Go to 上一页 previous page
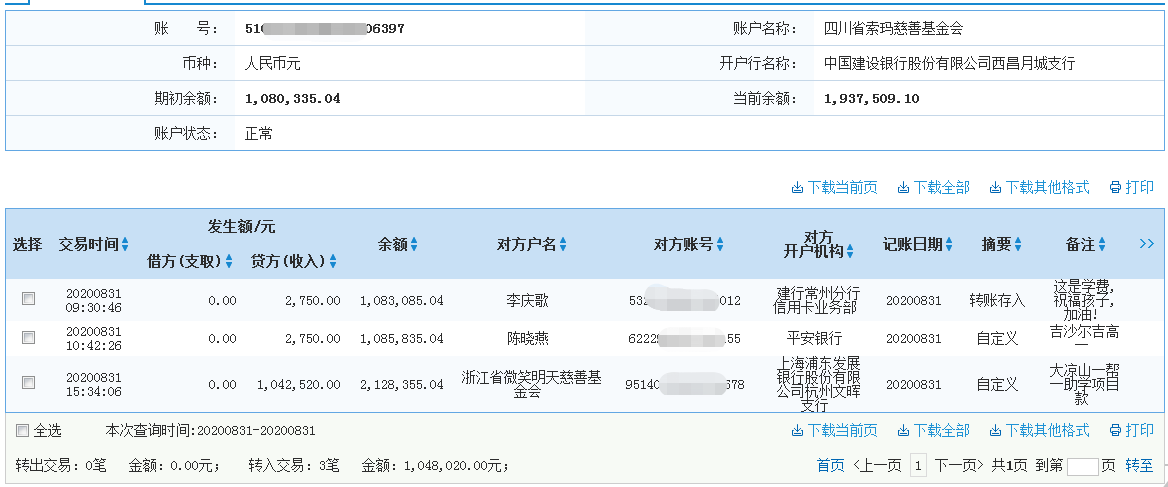 coord(878,466)
